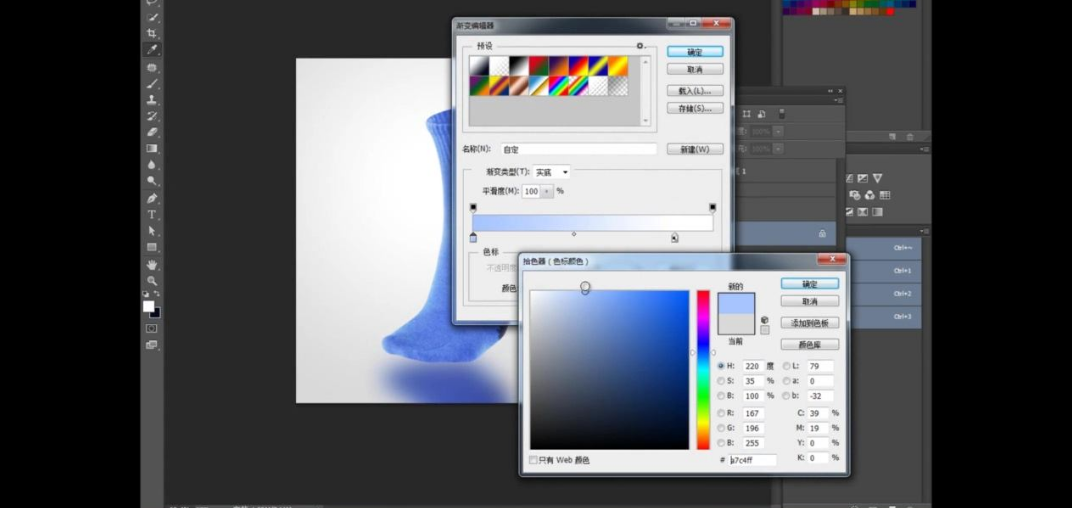Select the Horizontal Type tool

pos(152,214)
